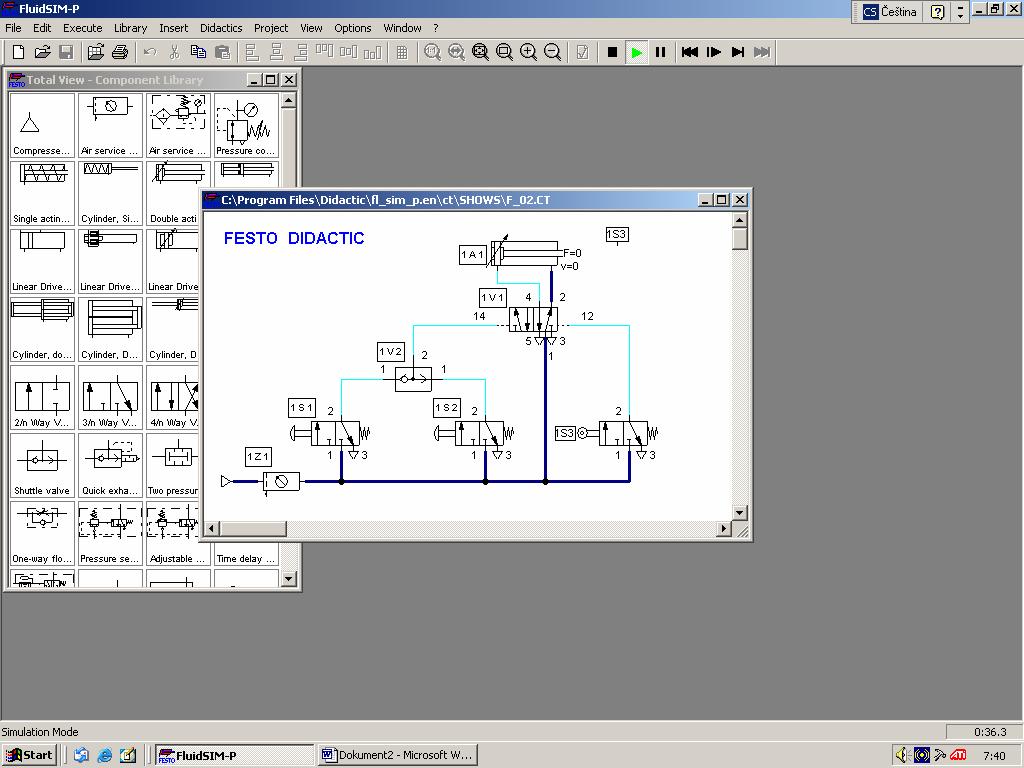
Task: Open the Execute menu
Action: tap(82, 28)
